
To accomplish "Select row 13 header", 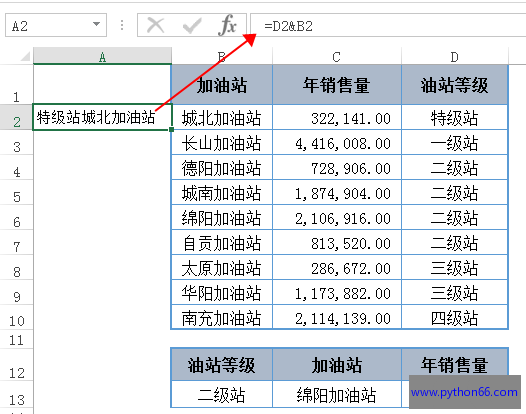I will click(16, 394).
